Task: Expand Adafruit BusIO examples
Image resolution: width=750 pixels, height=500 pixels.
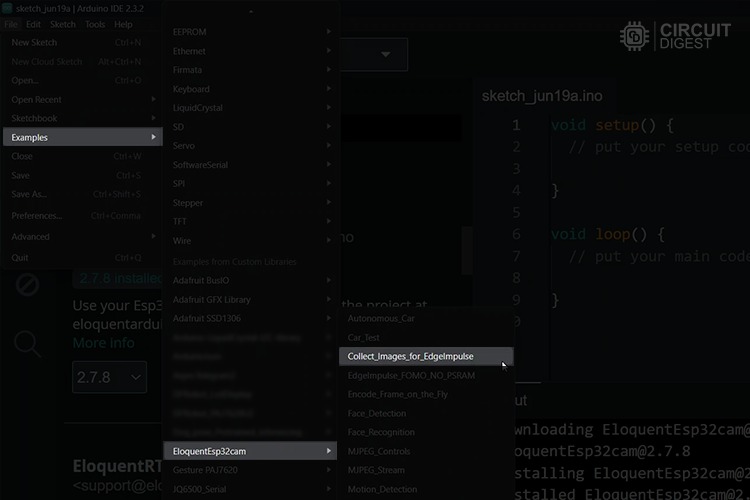Action: [x=250, y=280]
